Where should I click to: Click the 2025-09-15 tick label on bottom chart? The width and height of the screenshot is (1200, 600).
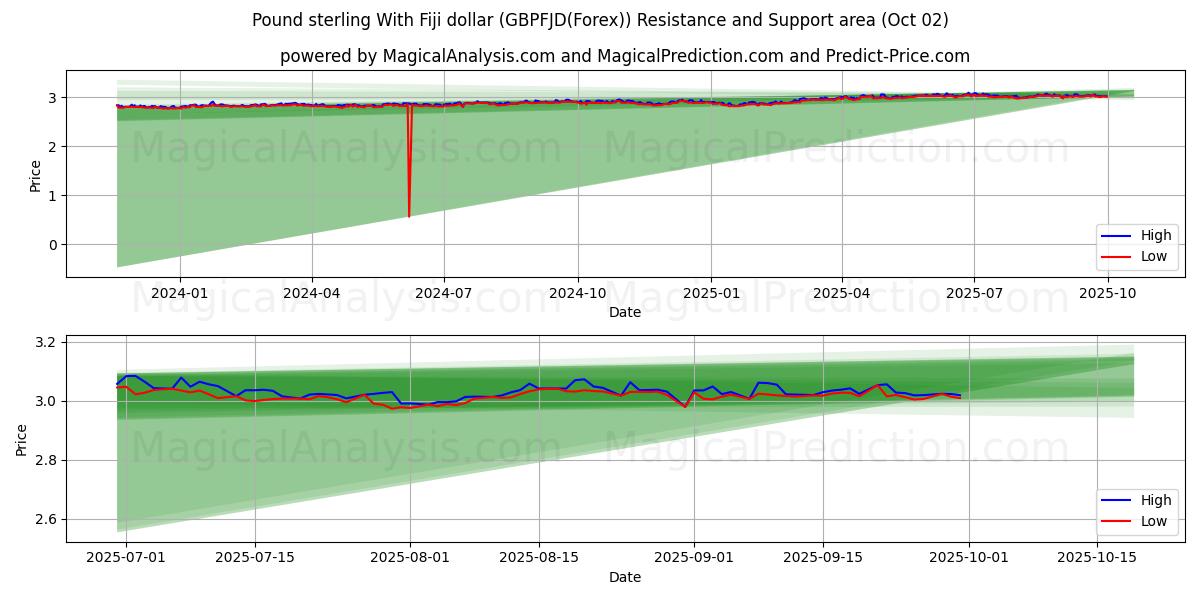[x=823, y=558]
